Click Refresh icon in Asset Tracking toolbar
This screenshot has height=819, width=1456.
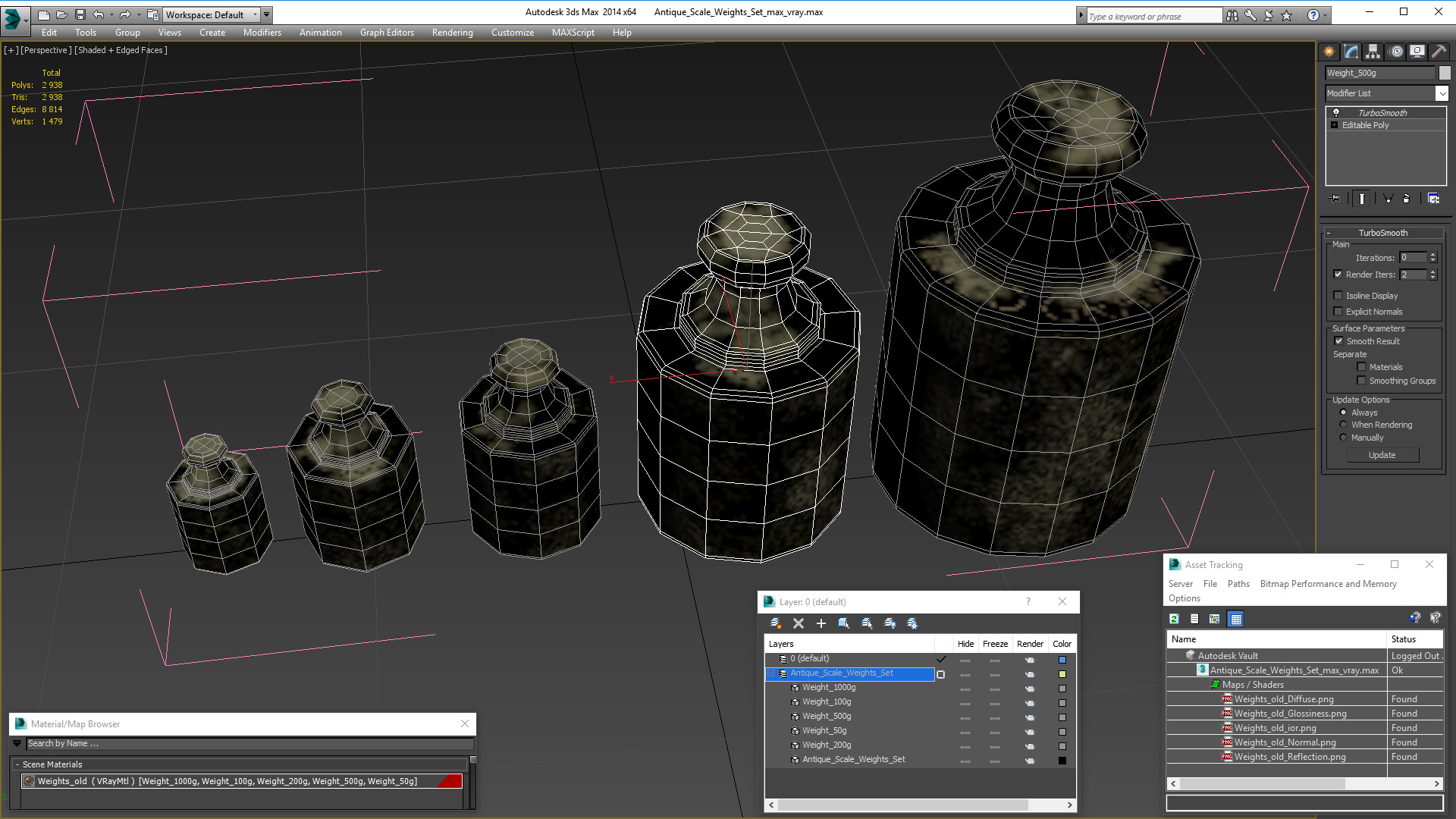1174,619
